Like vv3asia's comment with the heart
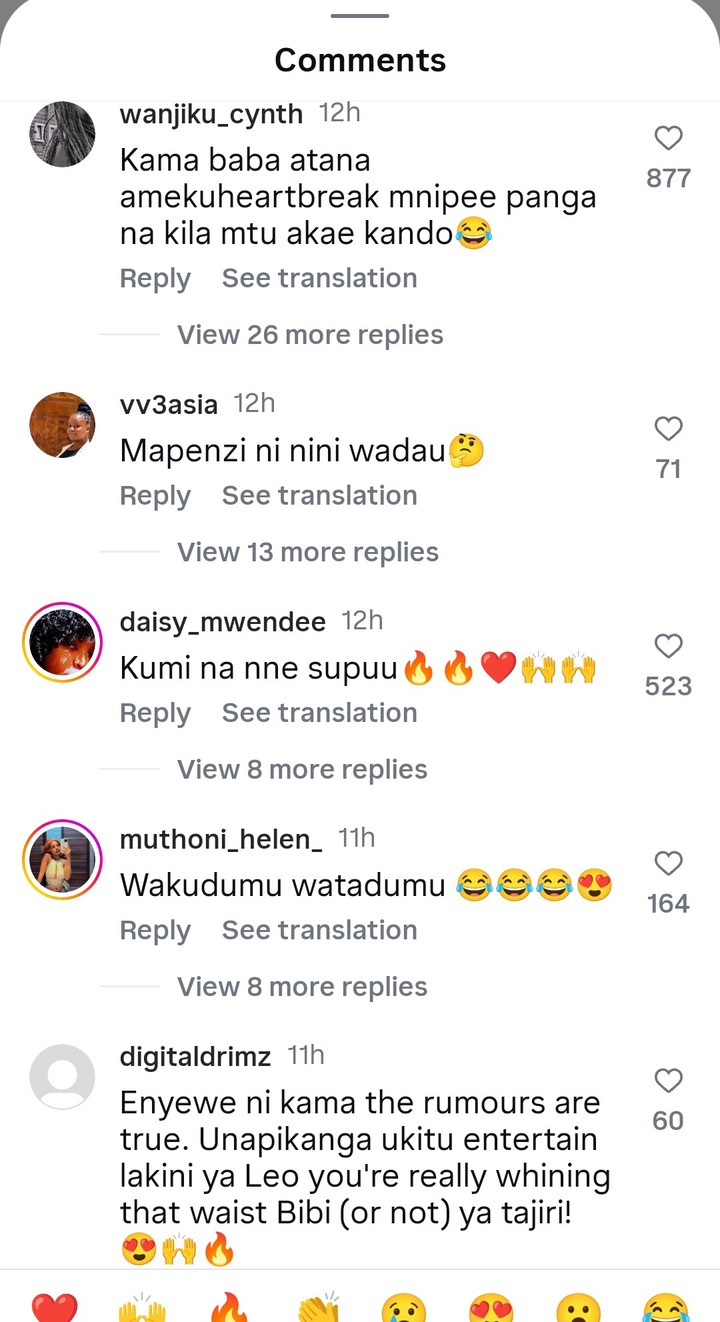 [x=668, y=429]
